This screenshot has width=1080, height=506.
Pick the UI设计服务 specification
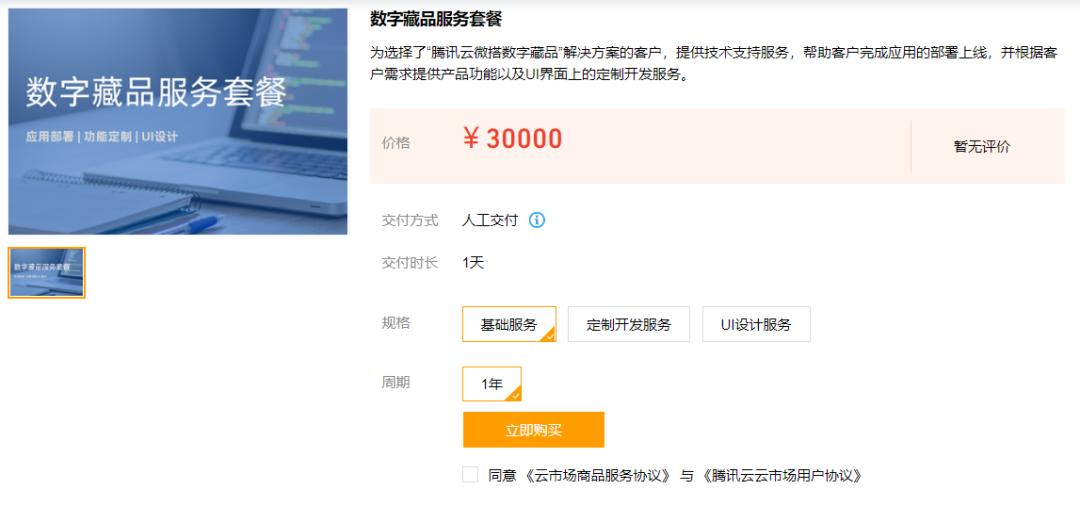click(756, 324)
